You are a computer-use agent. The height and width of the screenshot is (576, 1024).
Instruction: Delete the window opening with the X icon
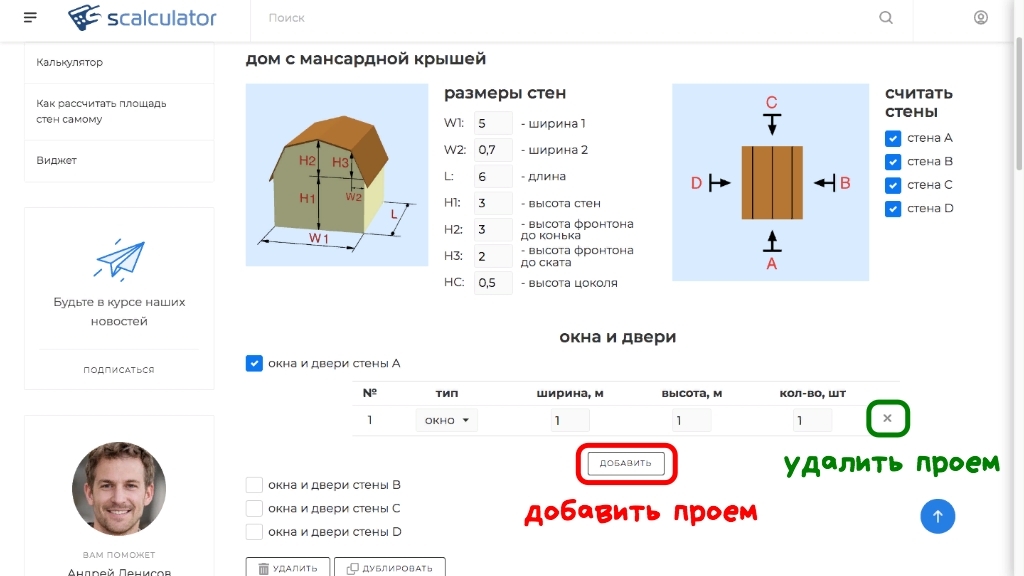pos(887,418)
